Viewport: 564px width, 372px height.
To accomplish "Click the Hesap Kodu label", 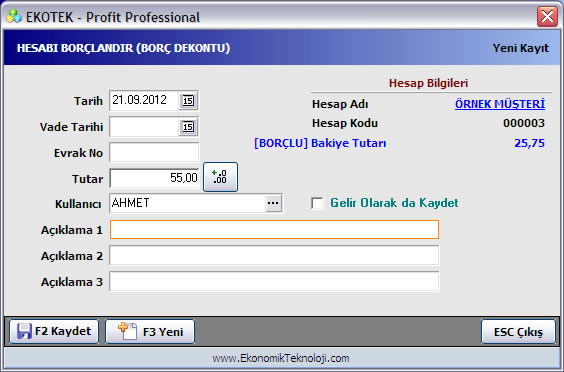I will tap(345, 123).
